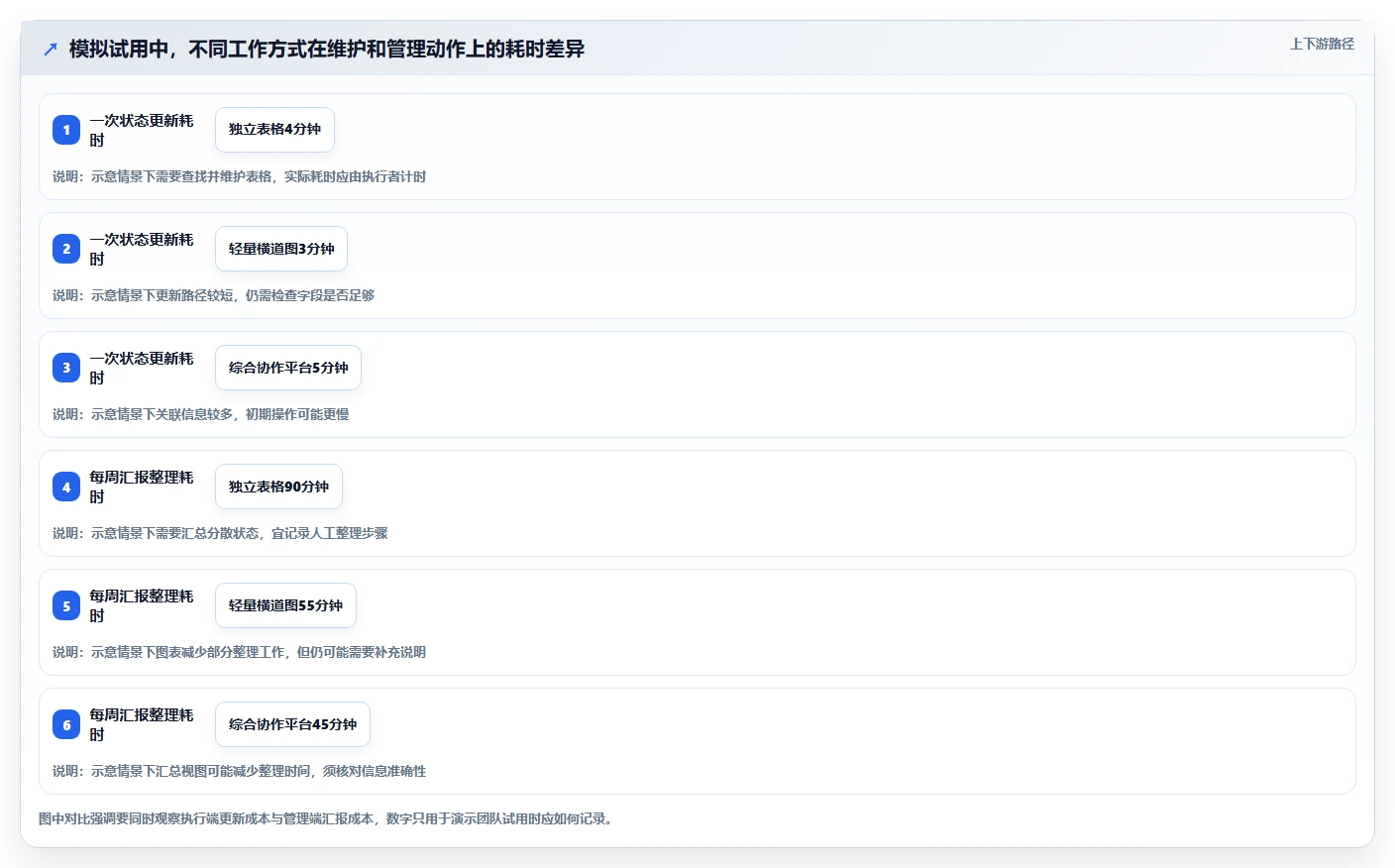
Task: Click the arrow icon beside the panel title
Action: [x=51, y=49]
